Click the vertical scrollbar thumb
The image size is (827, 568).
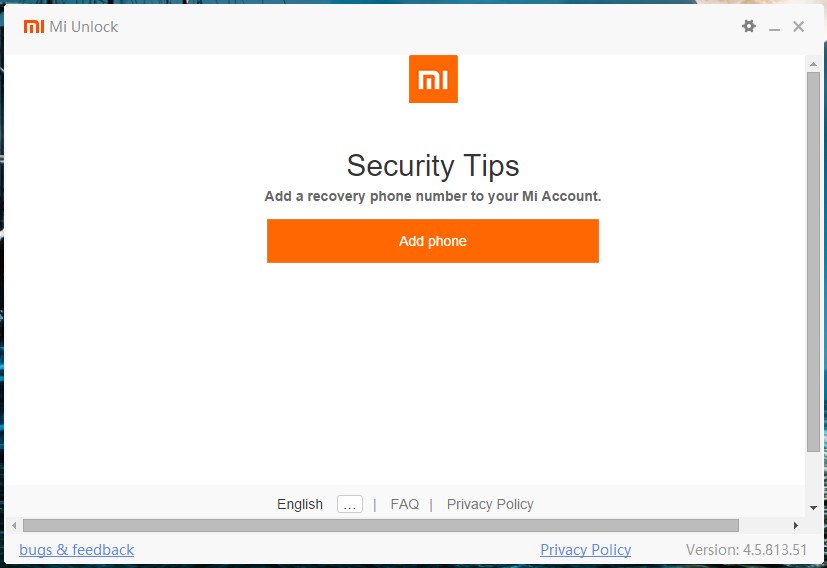[x=813, y=260]
